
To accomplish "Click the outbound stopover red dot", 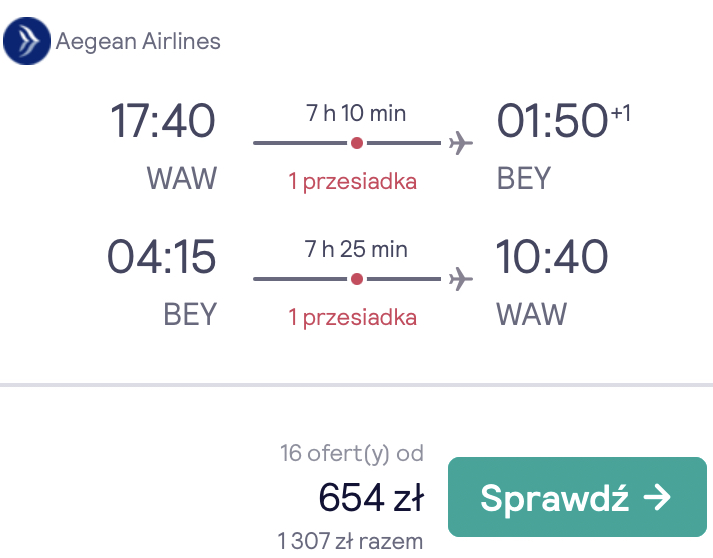I will point(357,143).
